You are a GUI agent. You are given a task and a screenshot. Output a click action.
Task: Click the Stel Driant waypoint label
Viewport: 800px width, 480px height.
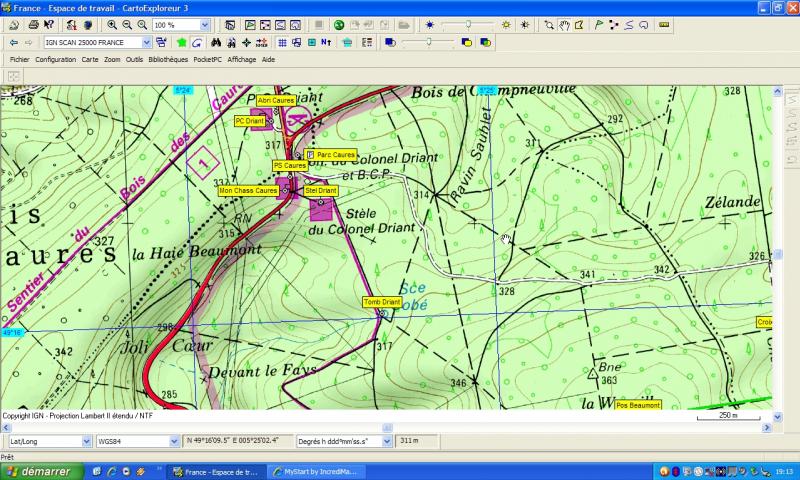pyautogui.click(x=321, y=190)
